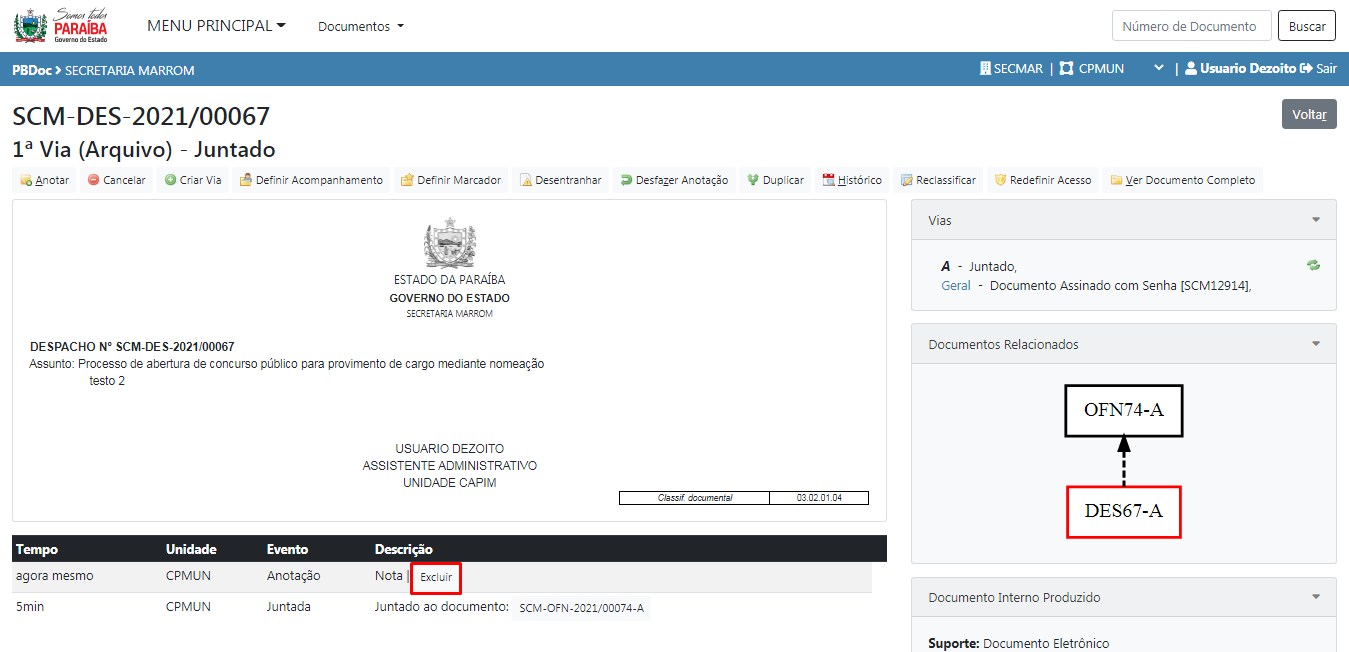Click the Número de Documento search field
Viewport: 1349px width, 652px height.
1191,26
